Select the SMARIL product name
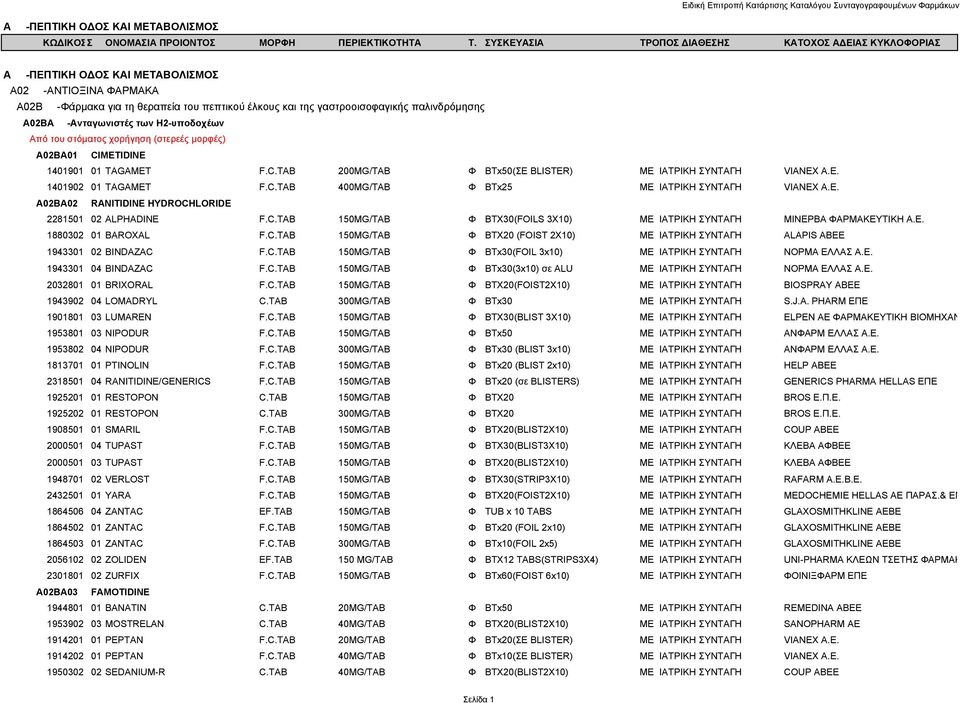Image resolution: width=960 pixels, height=703 pixels. pyautogui.click(x=122, y=429)
